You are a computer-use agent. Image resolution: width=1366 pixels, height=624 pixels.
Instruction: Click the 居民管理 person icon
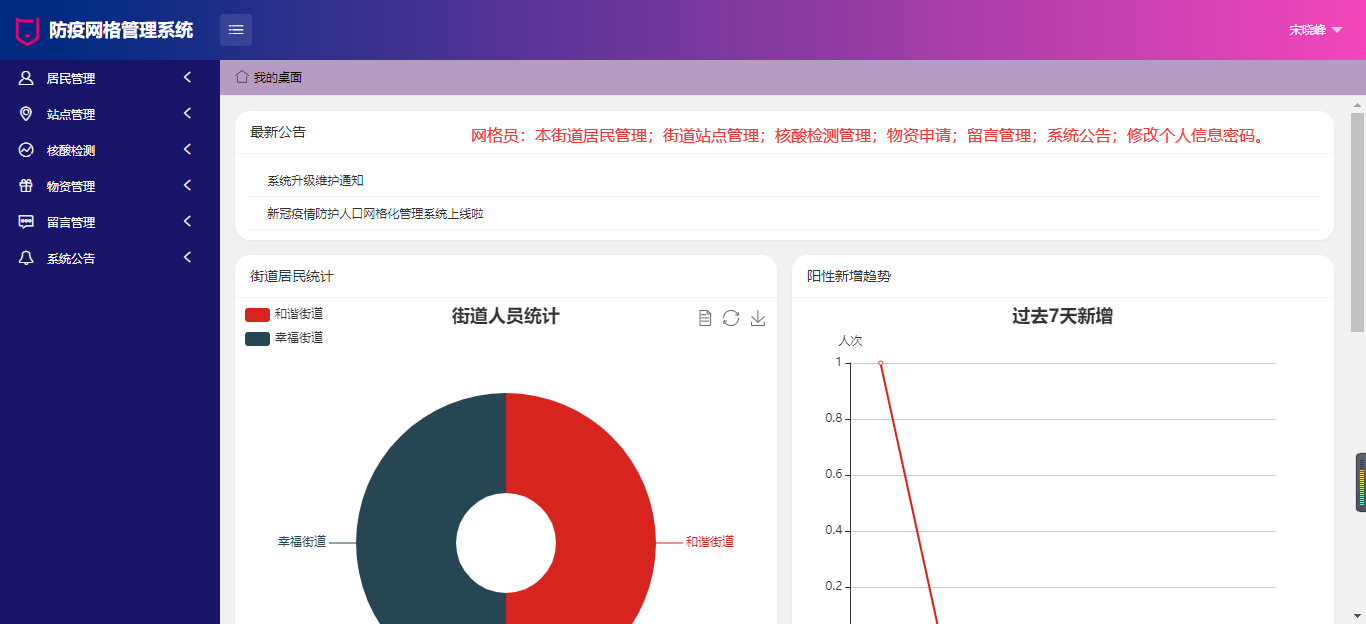point(26,78)
